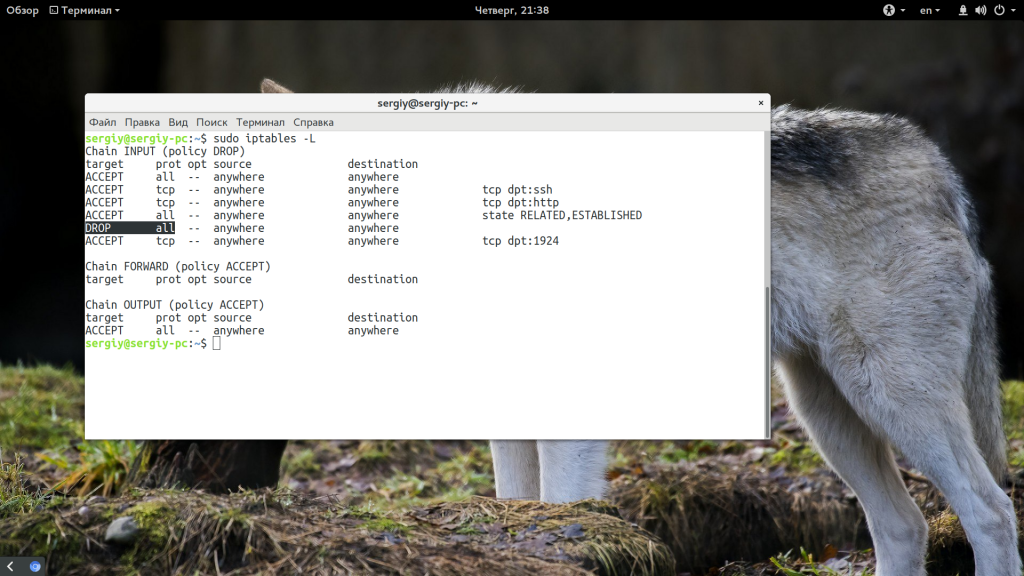Screen dimensions: 1024x576
Task: Open the accessibility menu icon
Action: click(x=887, y=10)
